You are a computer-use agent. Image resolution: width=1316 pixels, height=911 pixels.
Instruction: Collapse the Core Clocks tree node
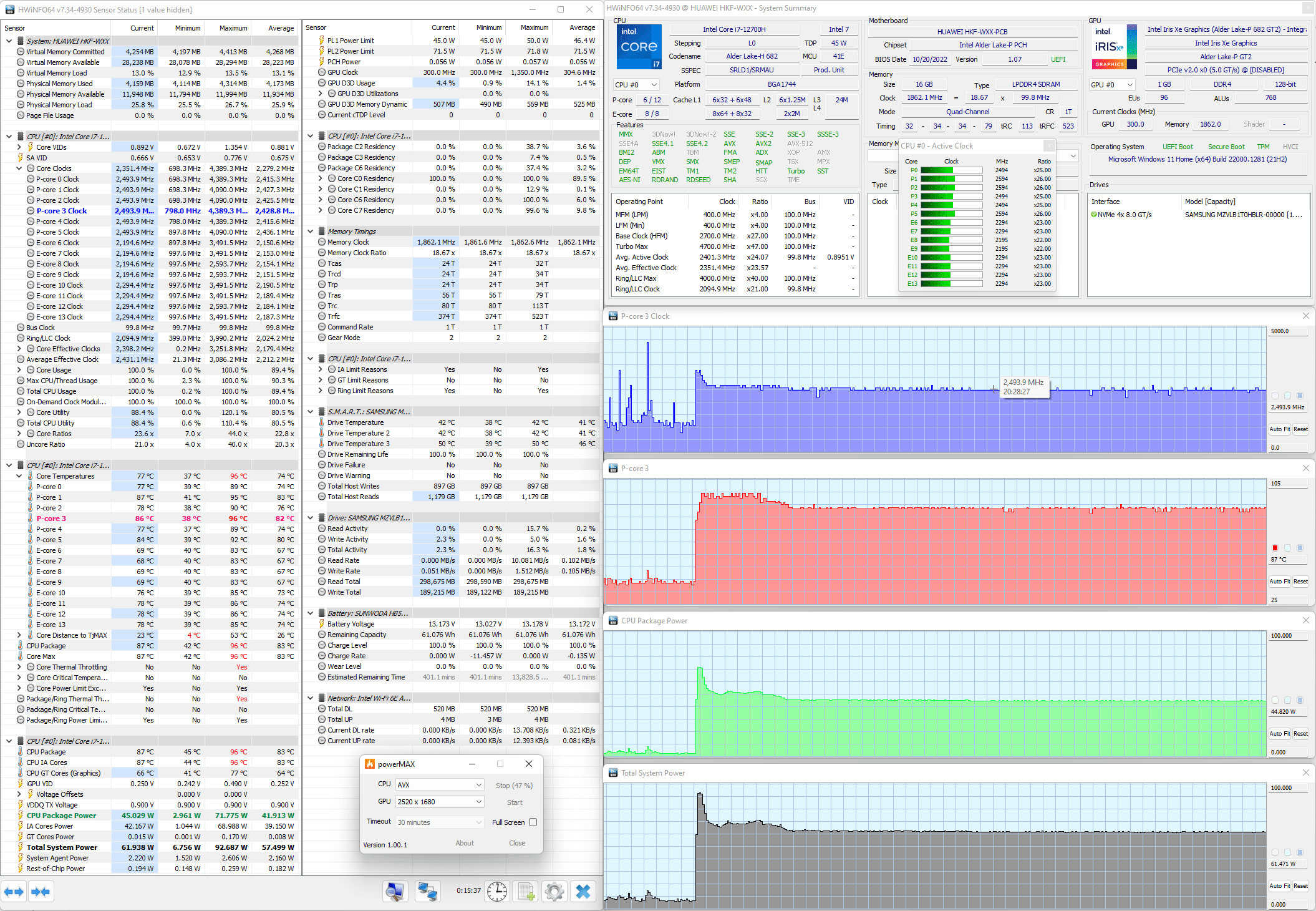(19, 168)
